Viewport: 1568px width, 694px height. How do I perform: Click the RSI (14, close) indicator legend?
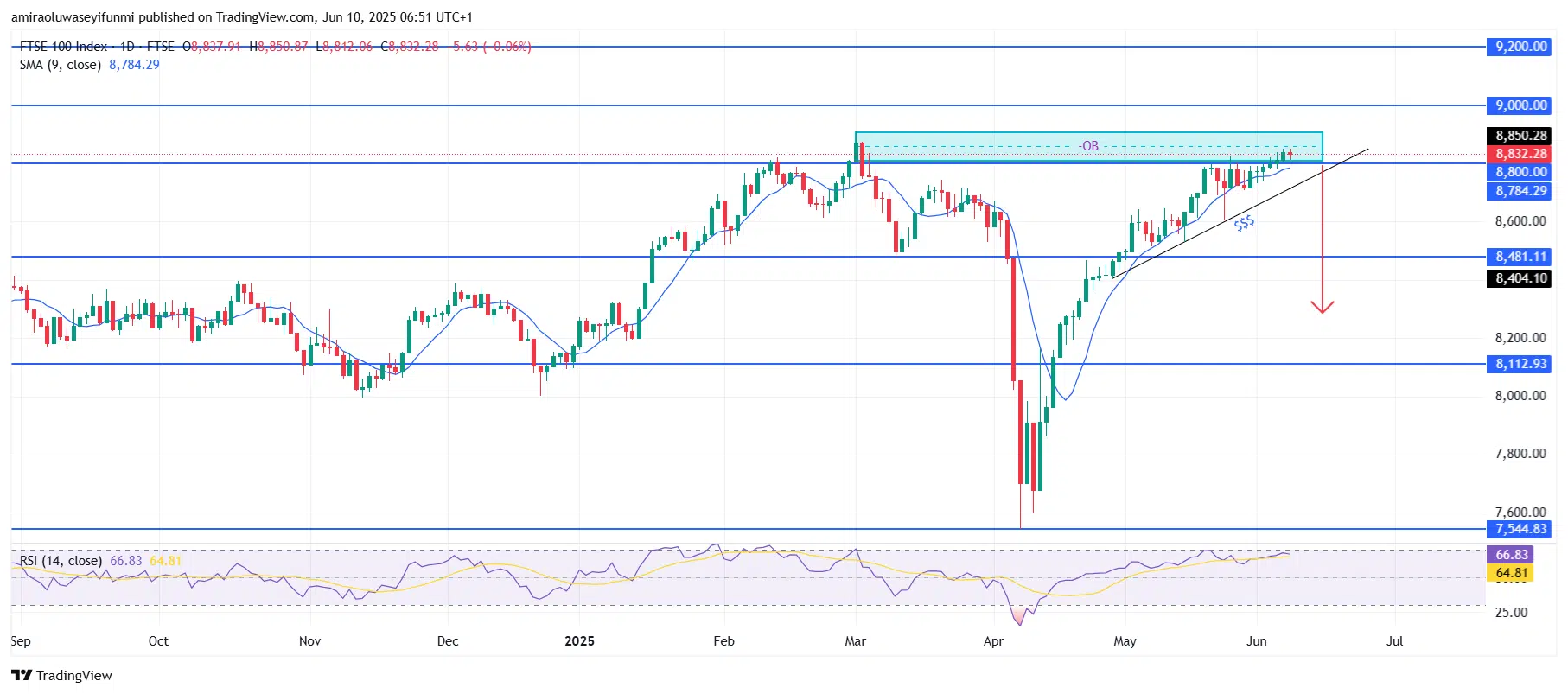click(61, 561)
